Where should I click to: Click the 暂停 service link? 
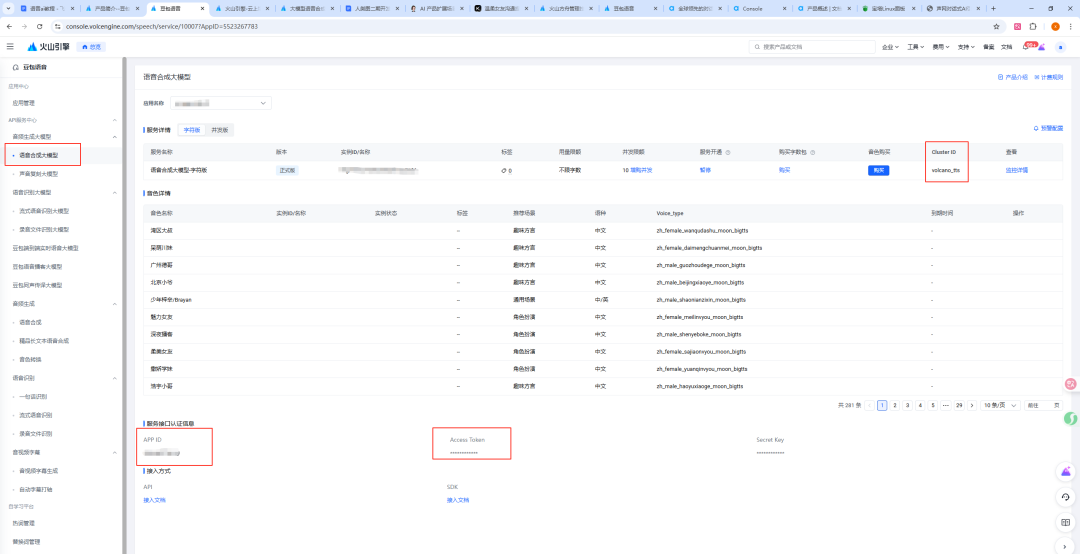(705, 170)
